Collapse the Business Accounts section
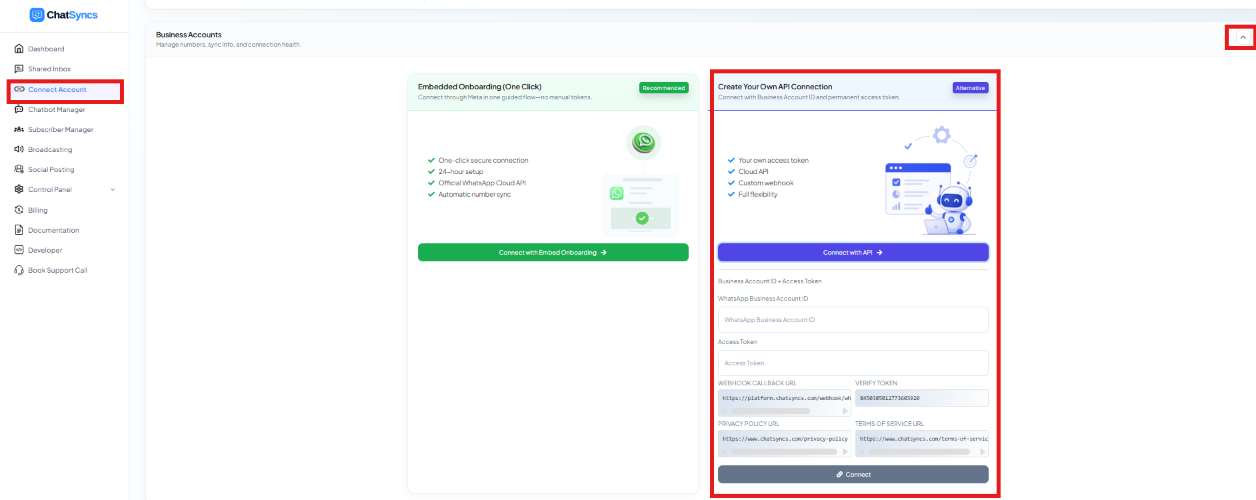 (x=1242, y=37)
